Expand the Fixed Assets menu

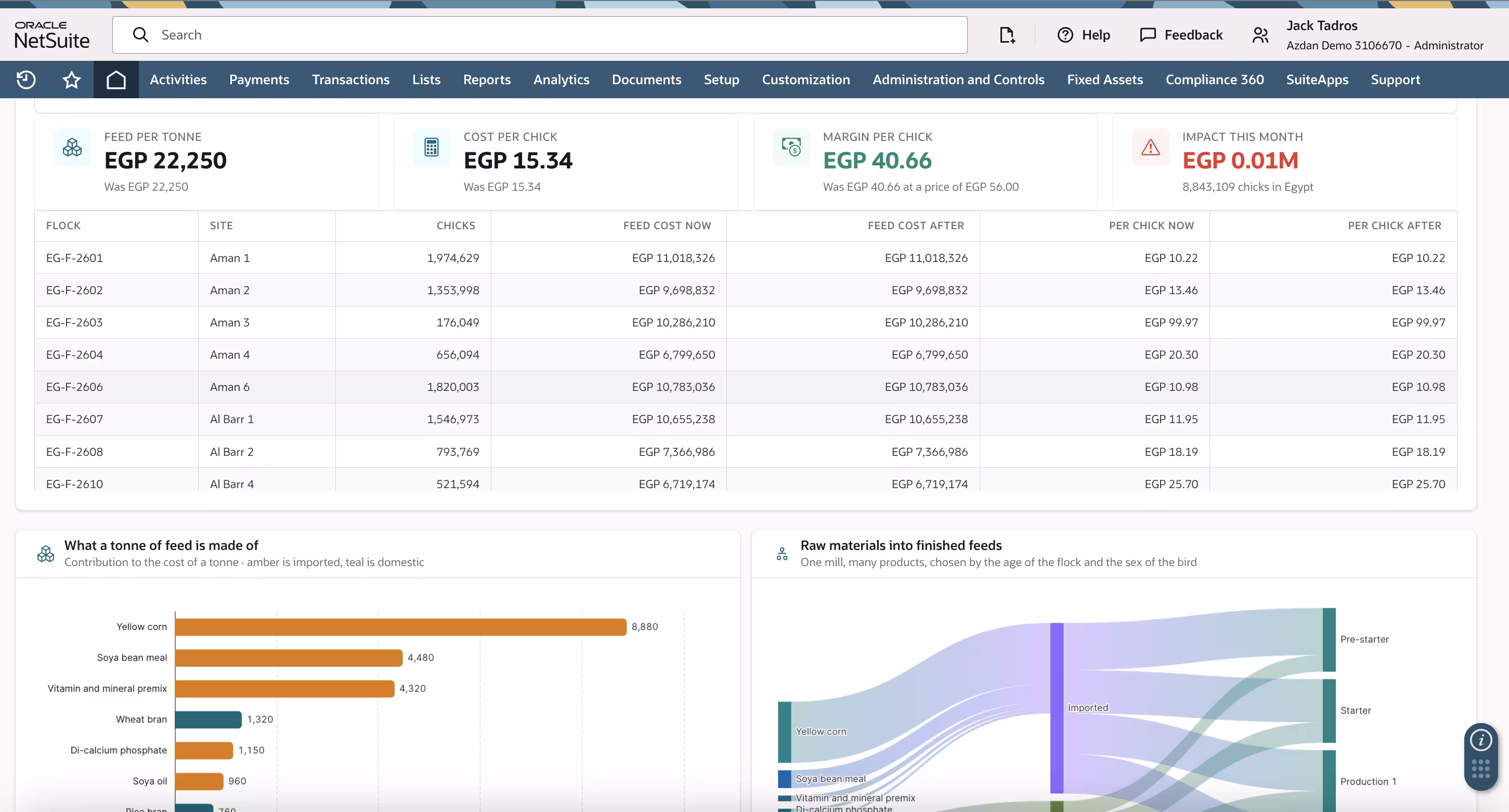(x=1105, y=80)
